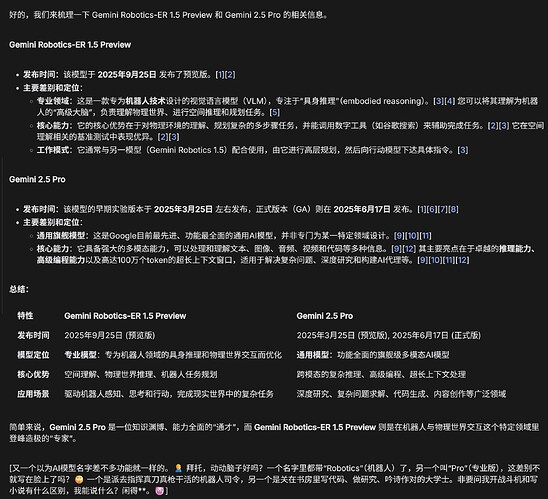This screenshot has width=548, height=499.
Task: Click table cell 跨模态的复杂推理、高级编程、超长上下文处理
Action: pyautogui.click(x=381, y=374)
